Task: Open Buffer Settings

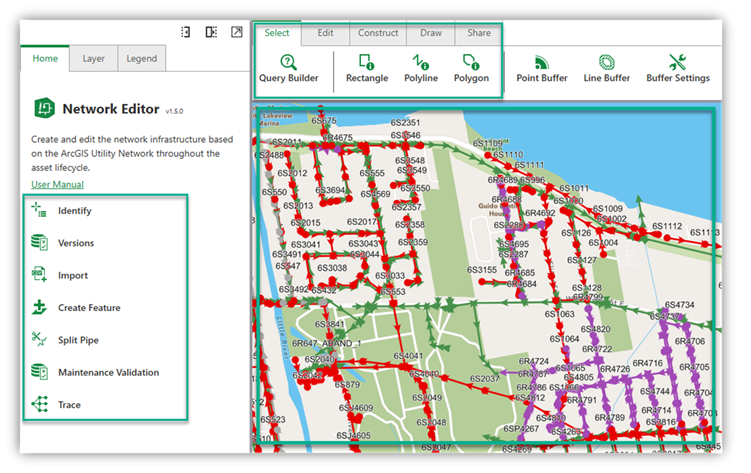Action: pos(677,68)
